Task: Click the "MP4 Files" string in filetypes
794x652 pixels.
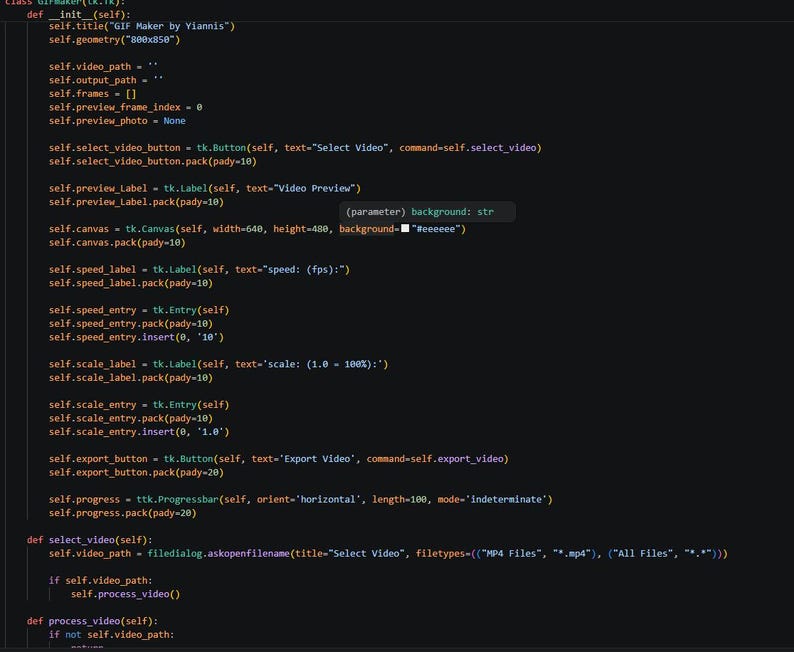Action: (x=511, y=553)
